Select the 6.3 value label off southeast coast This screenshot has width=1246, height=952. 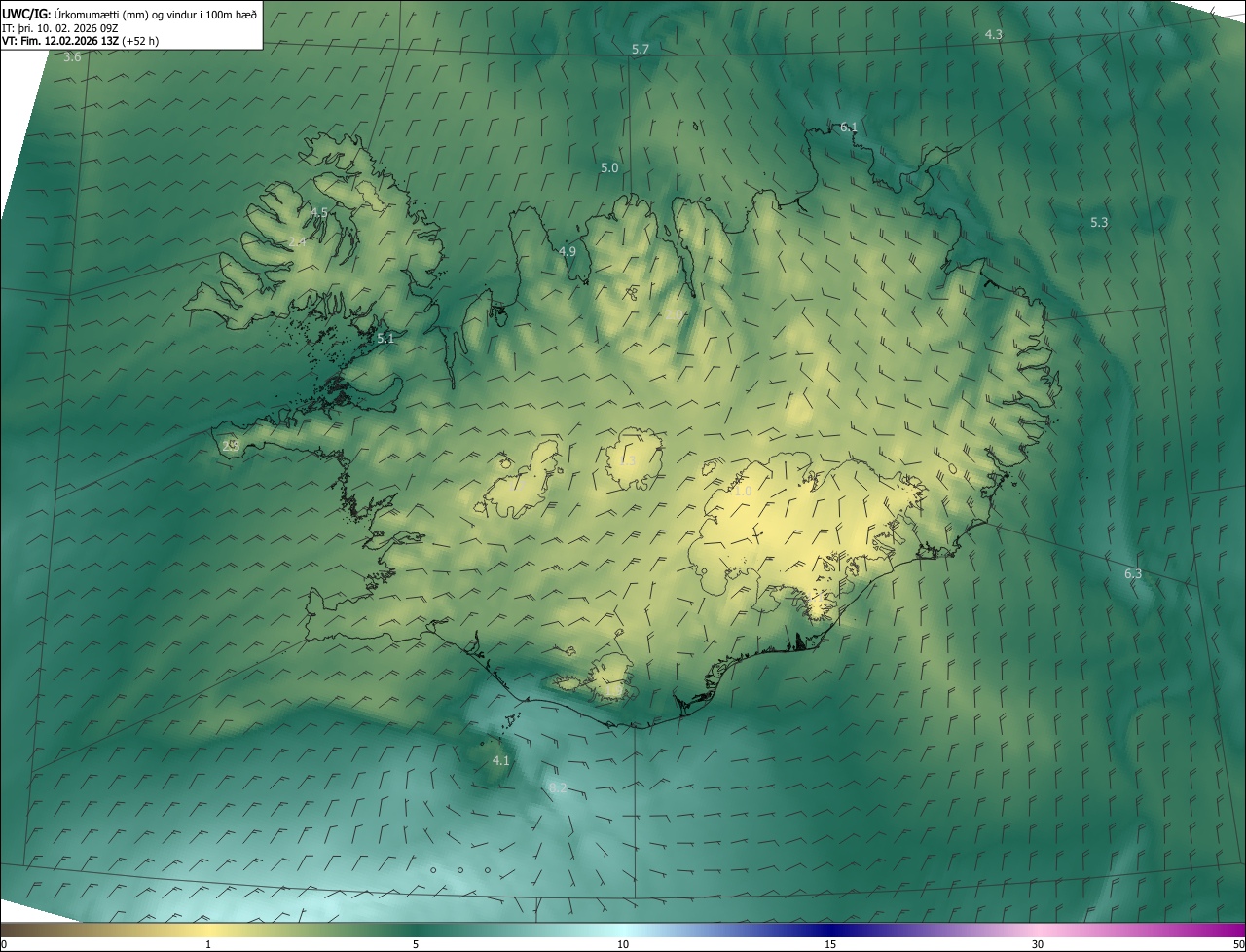tap(1133, 574)
